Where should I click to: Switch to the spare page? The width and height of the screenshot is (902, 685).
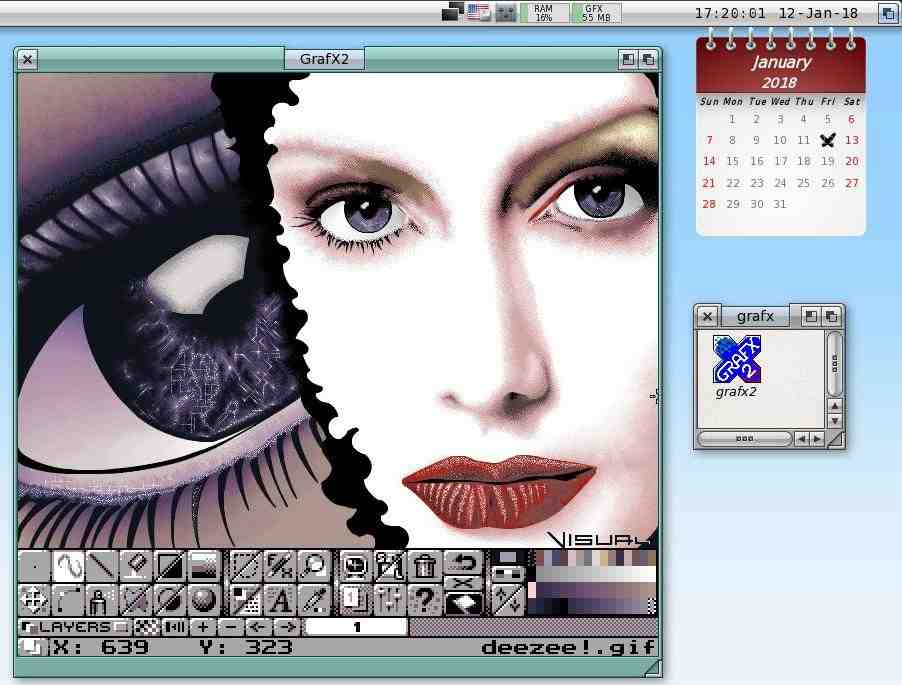pyautogui.click(x=357, y=600)
